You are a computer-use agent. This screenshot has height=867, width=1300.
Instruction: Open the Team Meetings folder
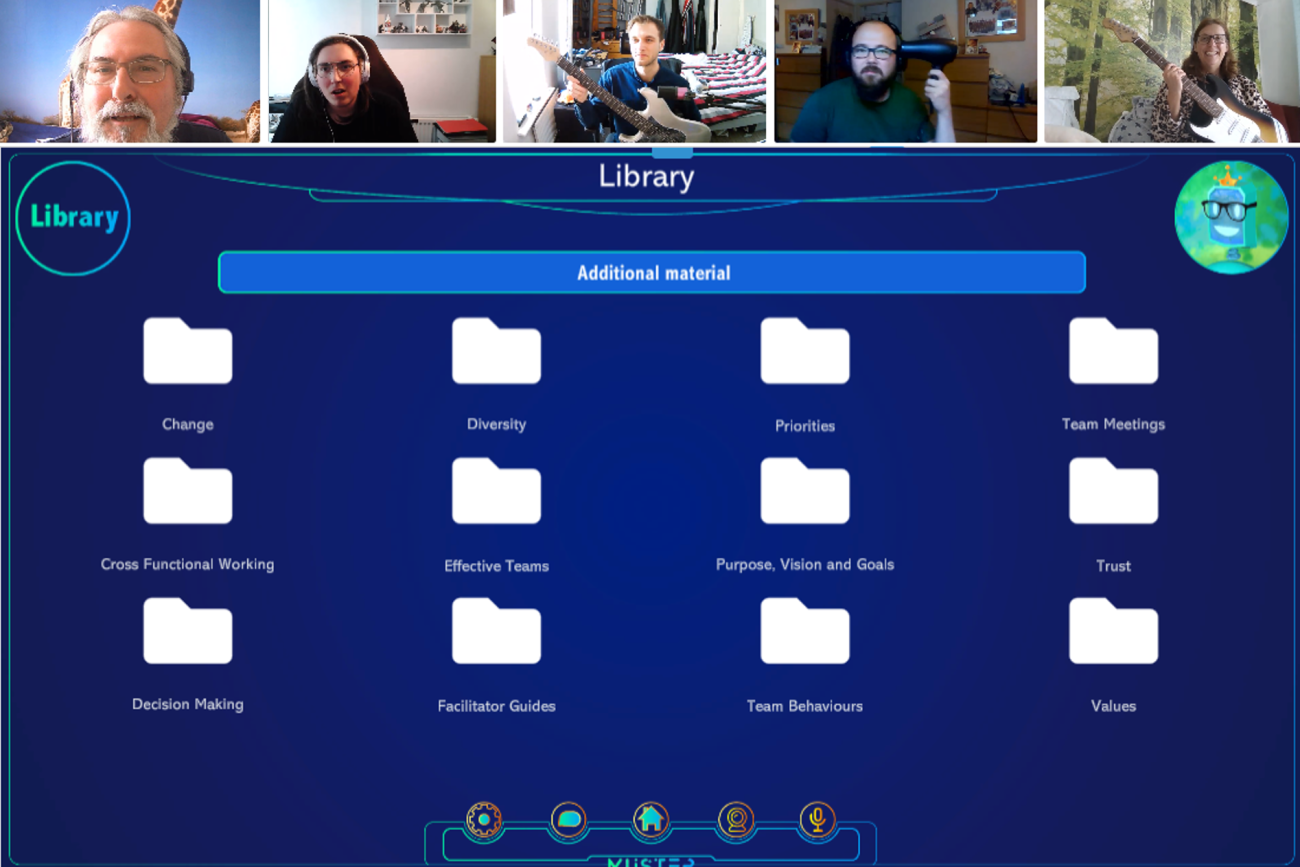(1113, 352)
